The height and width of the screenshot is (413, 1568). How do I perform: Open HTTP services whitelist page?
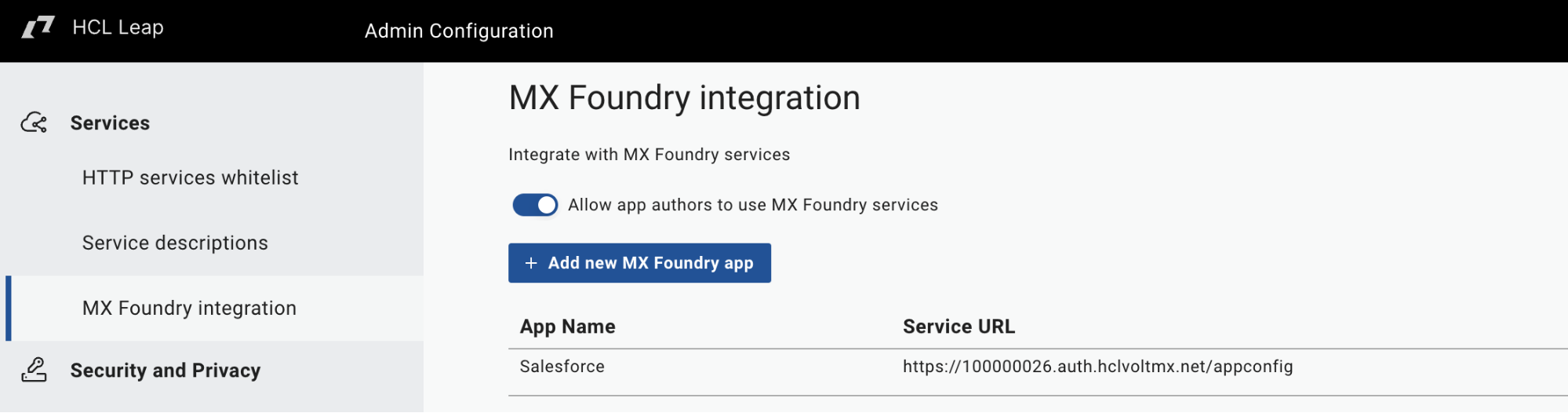190,178
